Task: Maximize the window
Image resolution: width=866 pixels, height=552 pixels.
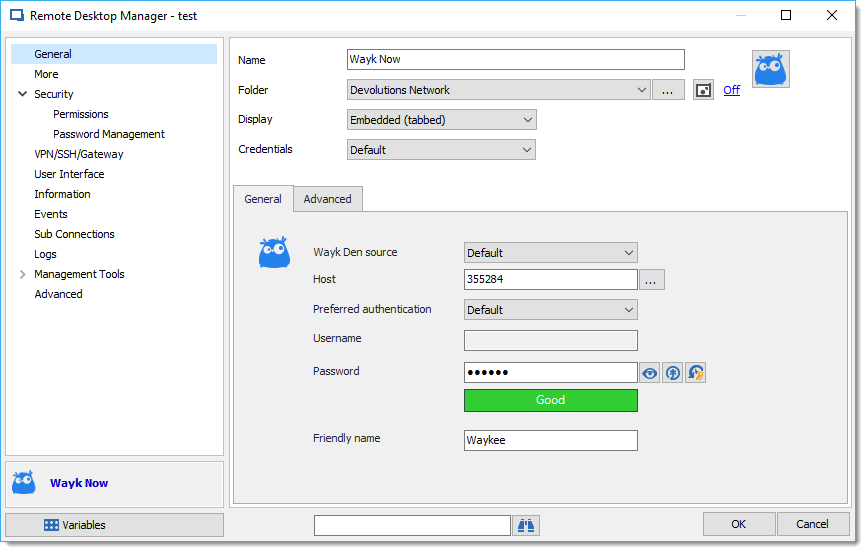Action: click(x=786, y=15)
